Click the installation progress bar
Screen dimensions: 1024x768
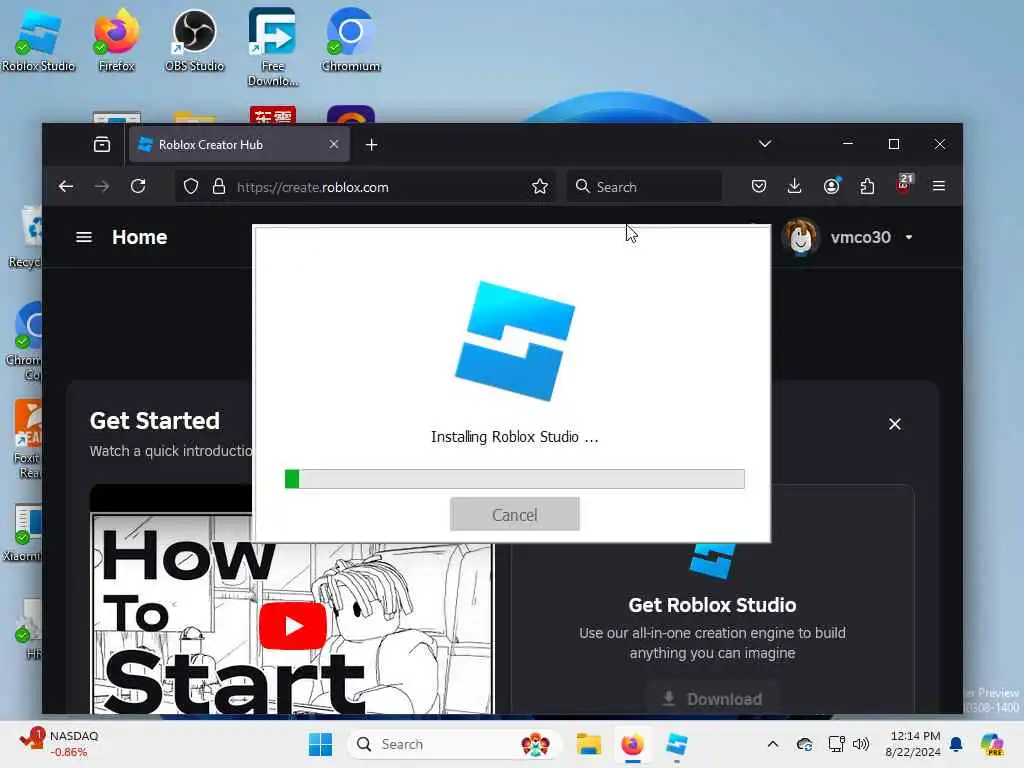[x=515, y=479]
